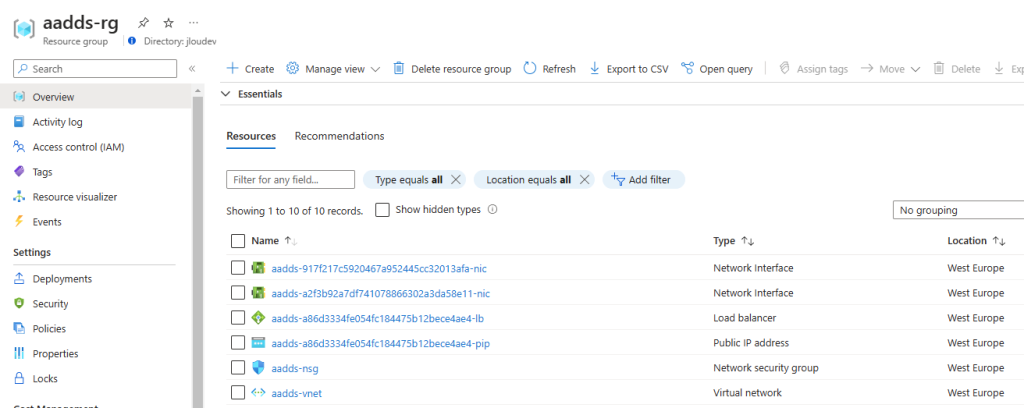Collapse the Essentials section
The width and height of the screenshot is (1024, 408).
click(x=226, y=94)
